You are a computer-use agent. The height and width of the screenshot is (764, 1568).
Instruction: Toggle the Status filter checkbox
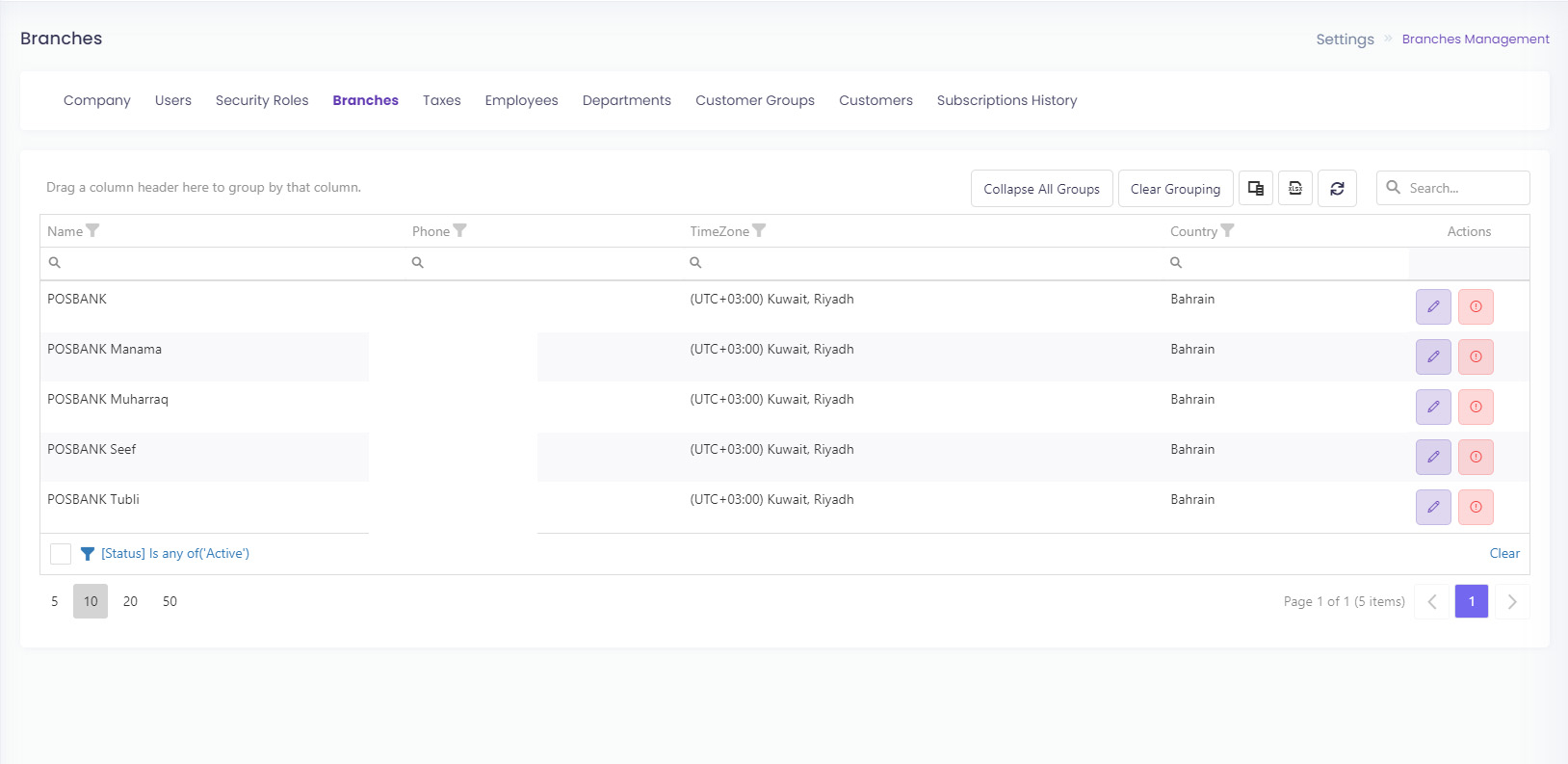tap(61, 554)
